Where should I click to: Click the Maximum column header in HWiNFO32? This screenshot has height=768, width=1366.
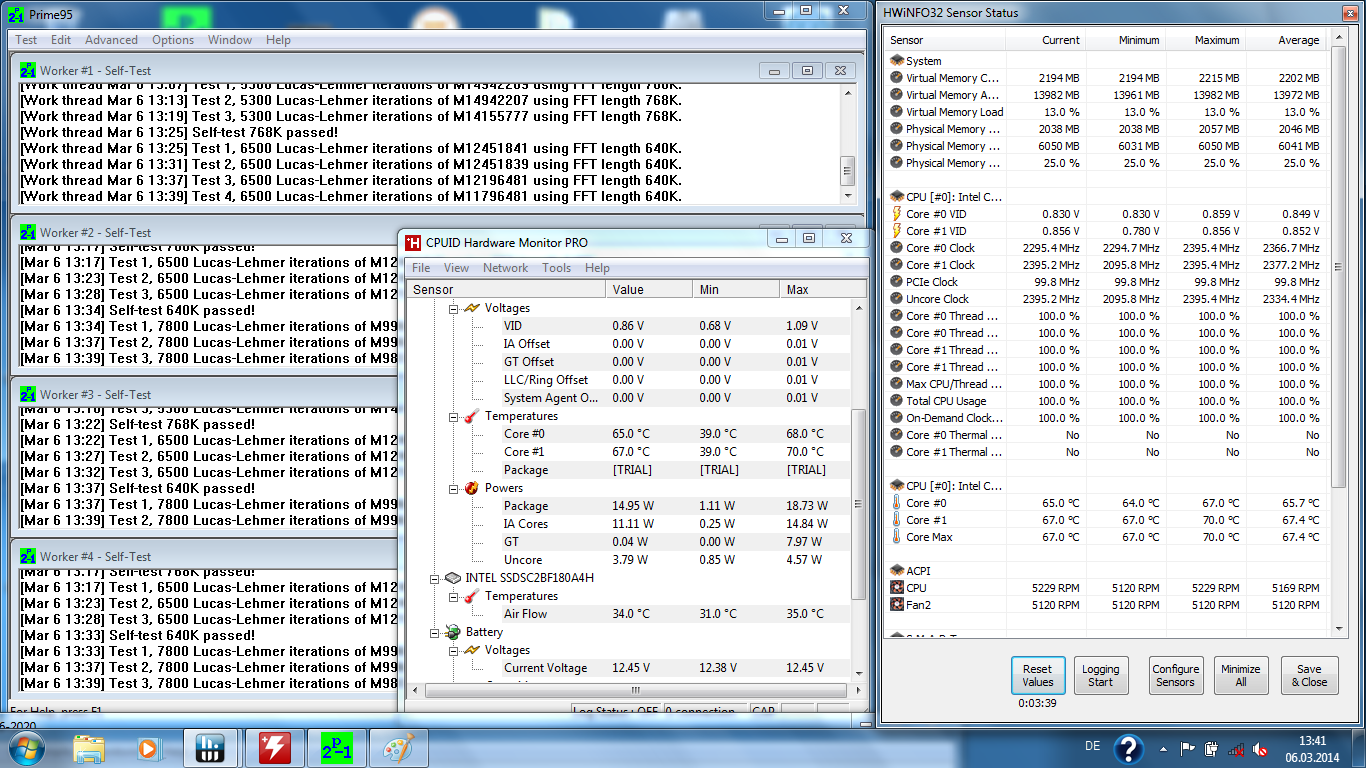pos(1205,40)
